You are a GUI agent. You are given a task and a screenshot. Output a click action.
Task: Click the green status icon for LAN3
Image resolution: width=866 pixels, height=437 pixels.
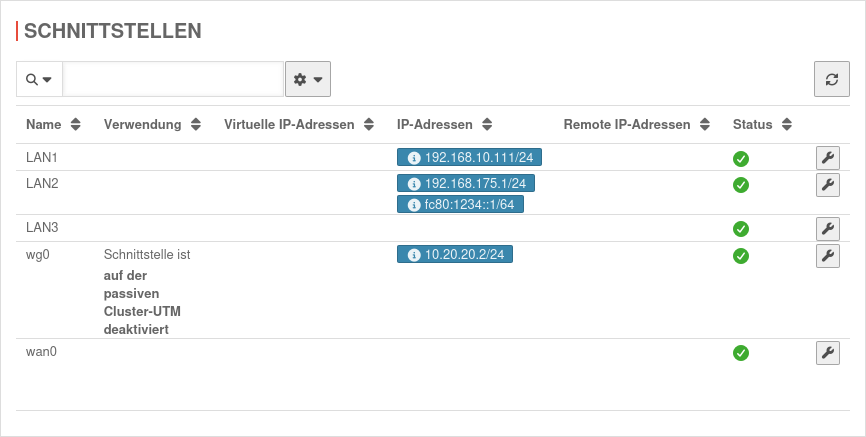741,229
